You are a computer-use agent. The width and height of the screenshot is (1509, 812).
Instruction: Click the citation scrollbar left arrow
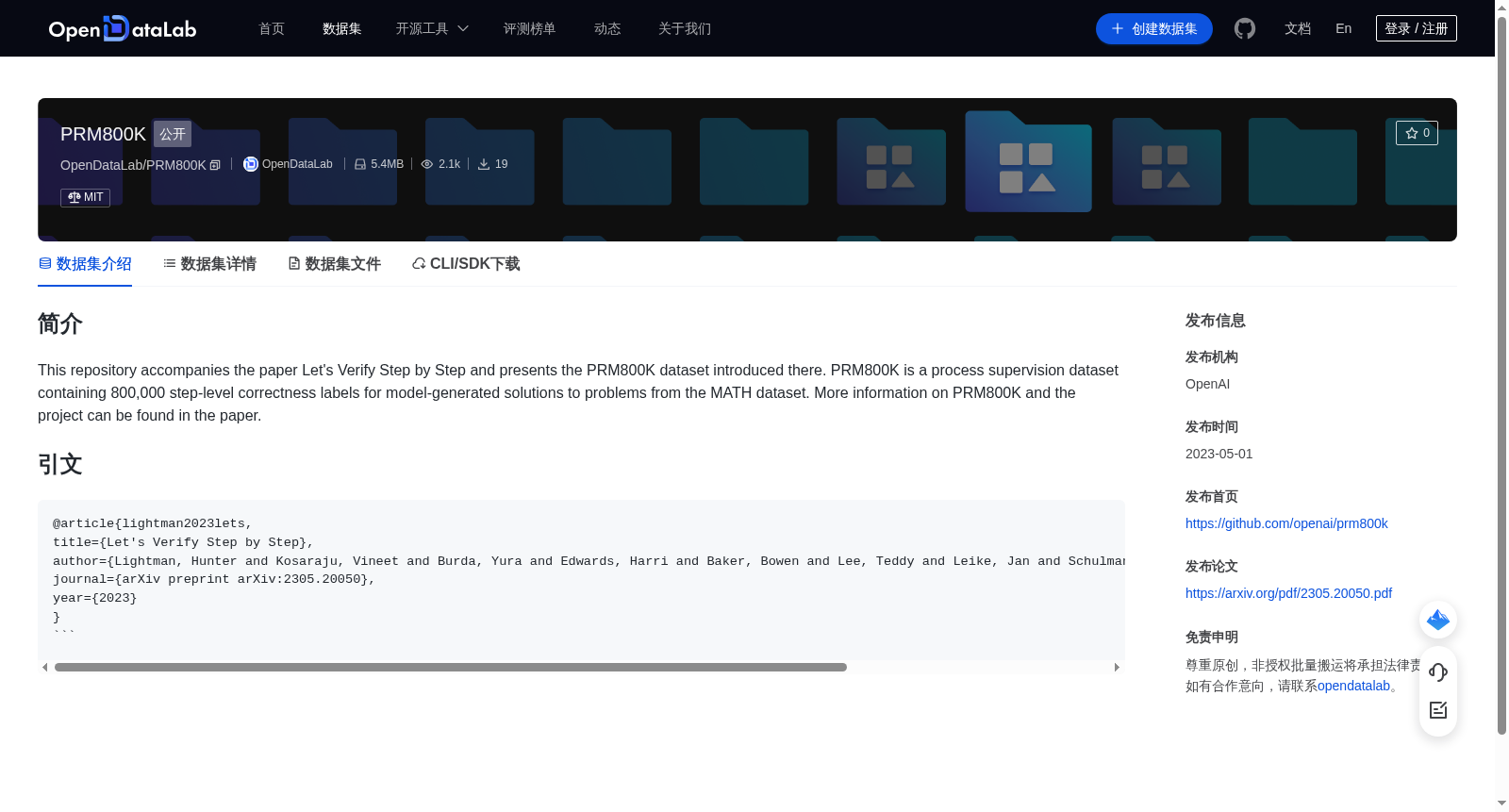[x=44, y=667]
